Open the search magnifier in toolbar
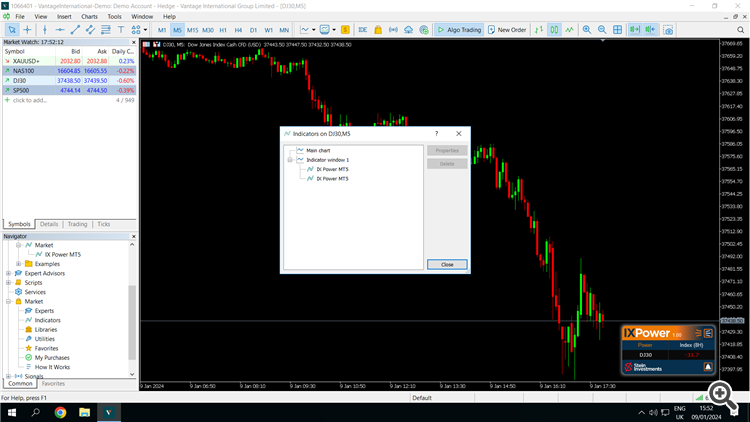The image size is (750, 422). [740, 30]
